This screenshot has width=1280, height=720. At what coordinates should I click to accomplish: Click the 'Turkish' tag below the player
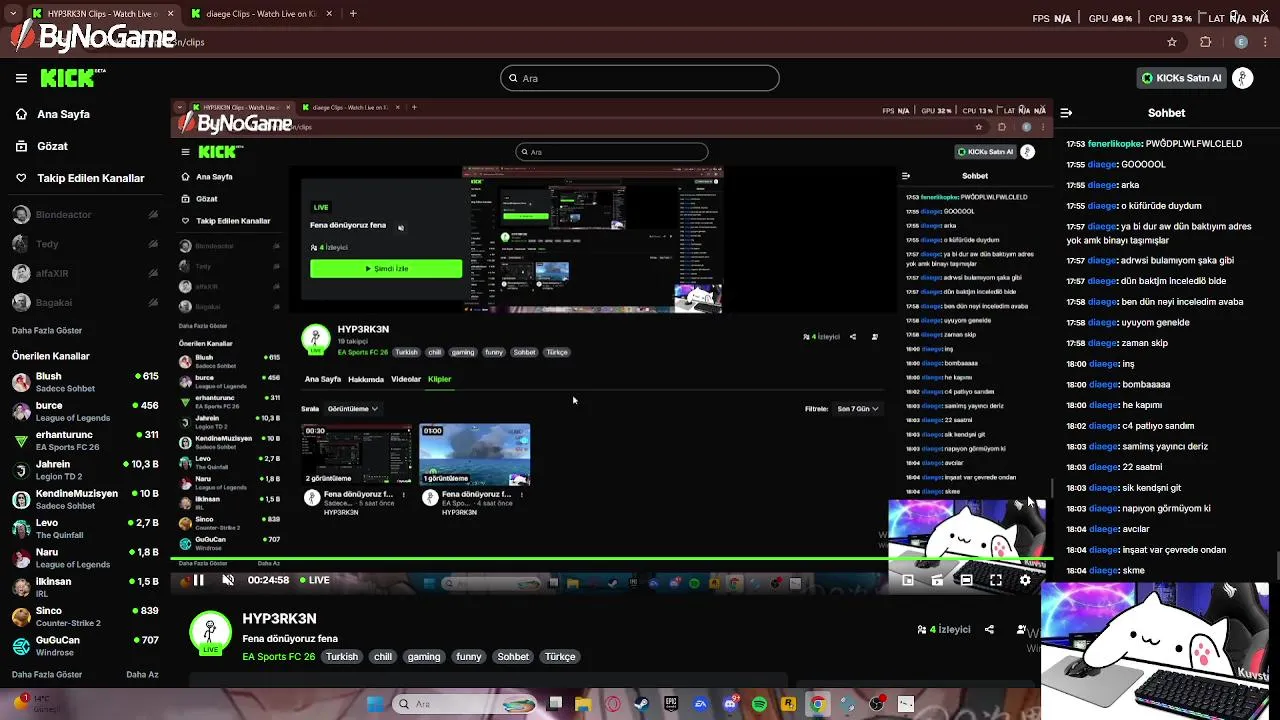point(341,657)
